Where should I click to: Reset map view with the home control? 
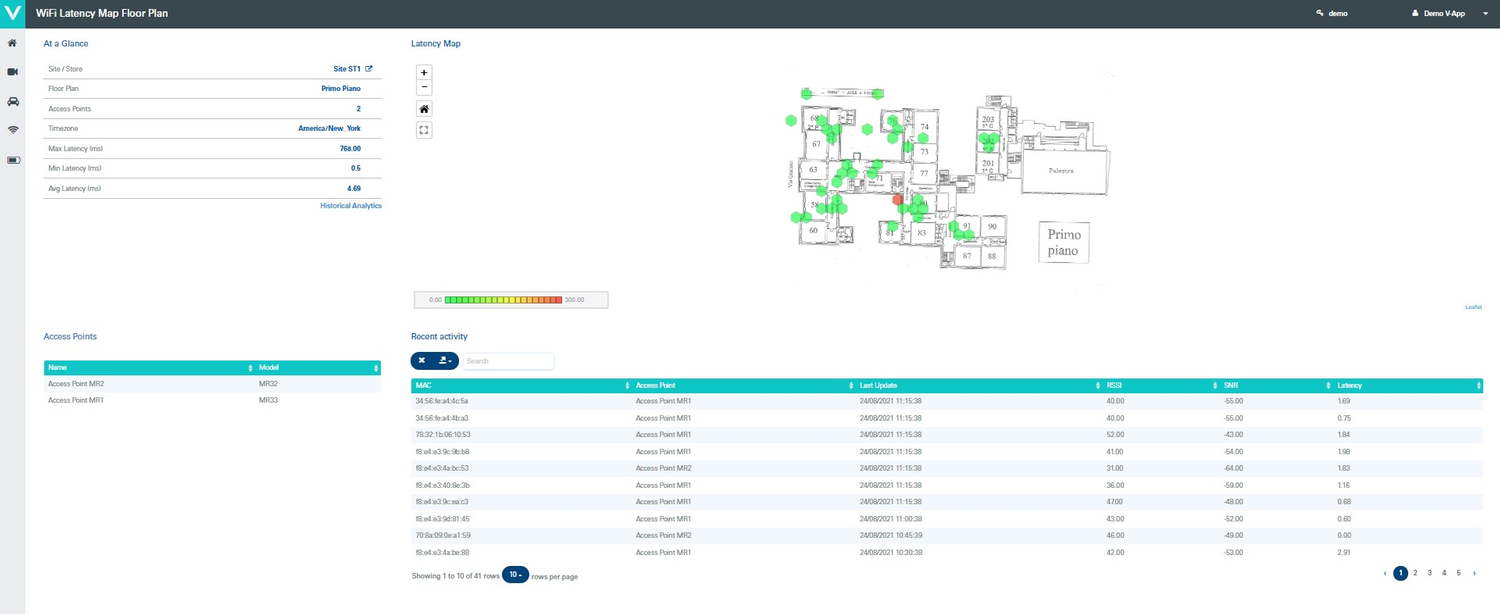424,108
